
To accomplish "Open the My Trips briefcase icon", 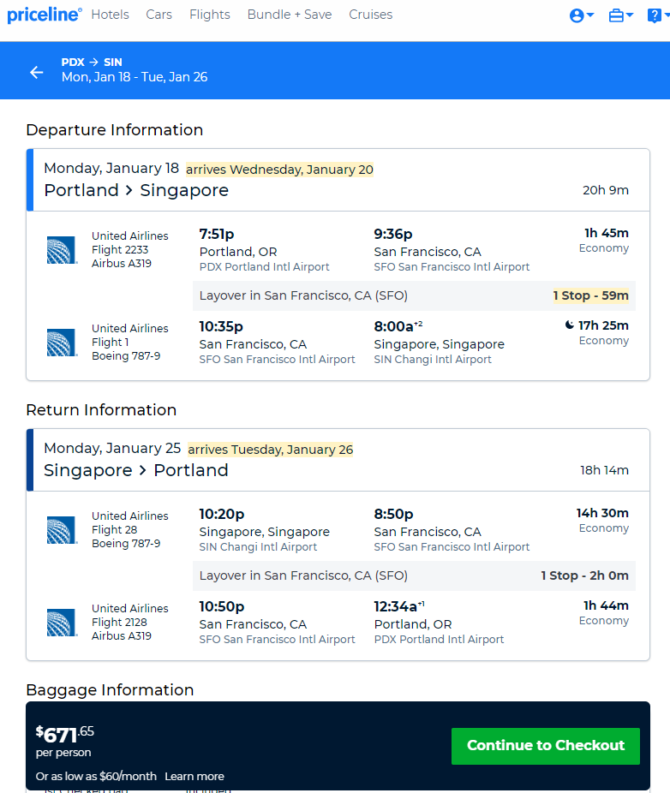I will 616,16.
